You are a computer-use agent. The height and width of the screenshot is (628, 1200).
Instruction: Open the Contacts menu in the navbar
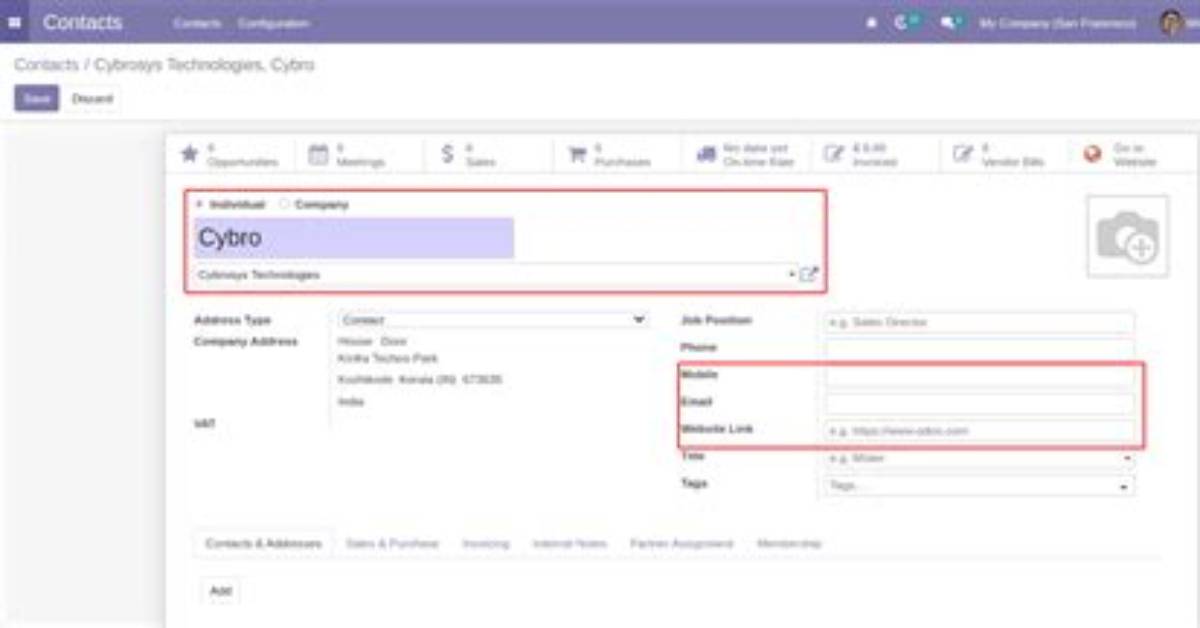196,22
